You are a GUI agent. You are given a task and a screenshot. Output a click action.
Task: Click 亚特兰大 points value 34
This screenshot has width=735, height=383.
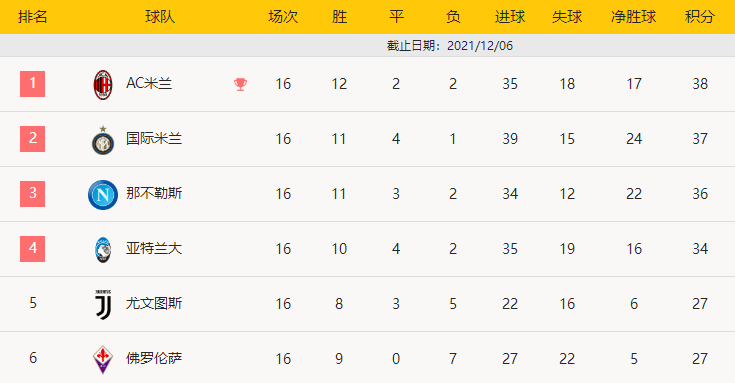700,248
